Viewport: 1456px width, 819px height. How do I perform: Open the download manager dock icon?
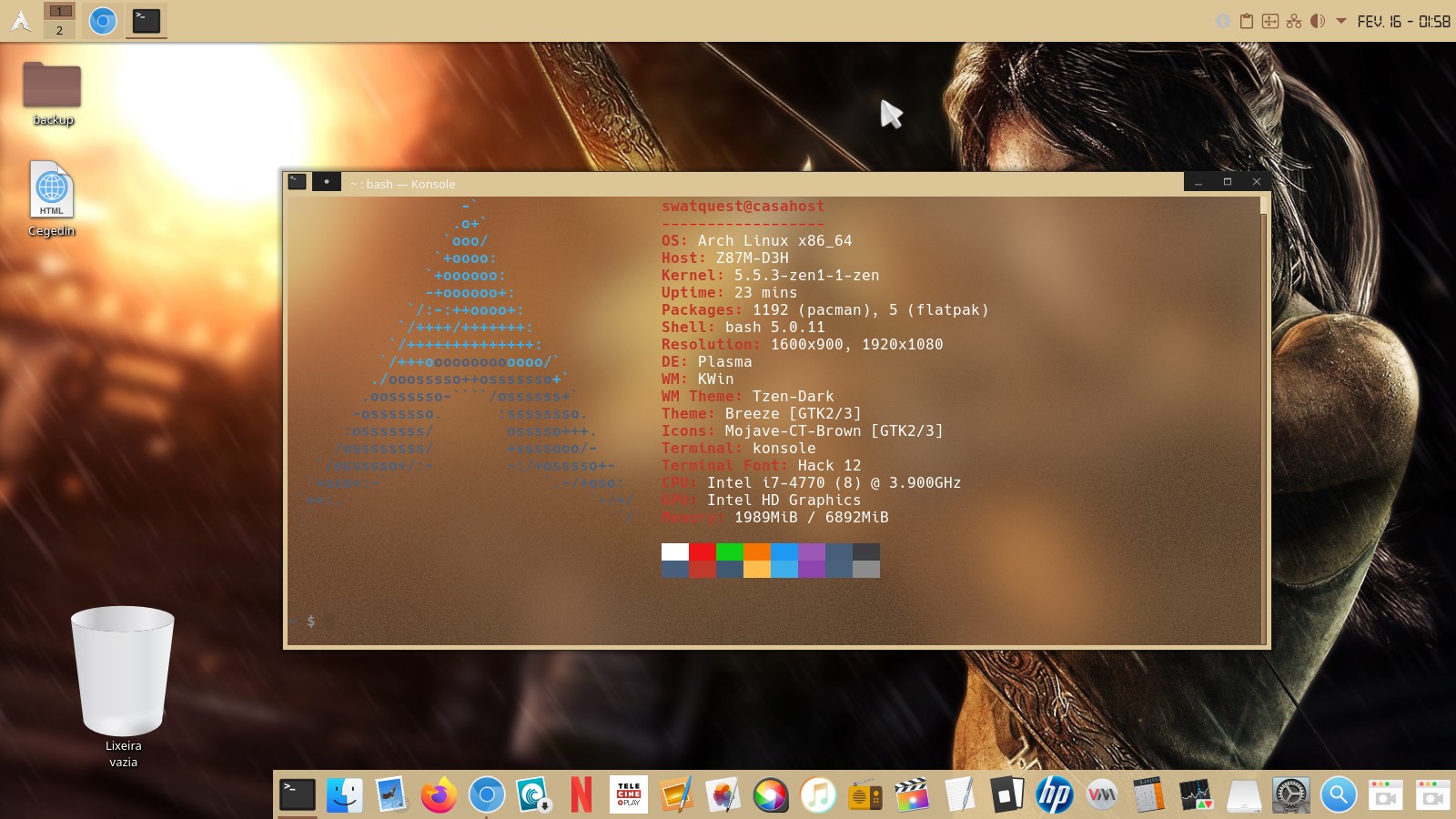click(534, 795)
